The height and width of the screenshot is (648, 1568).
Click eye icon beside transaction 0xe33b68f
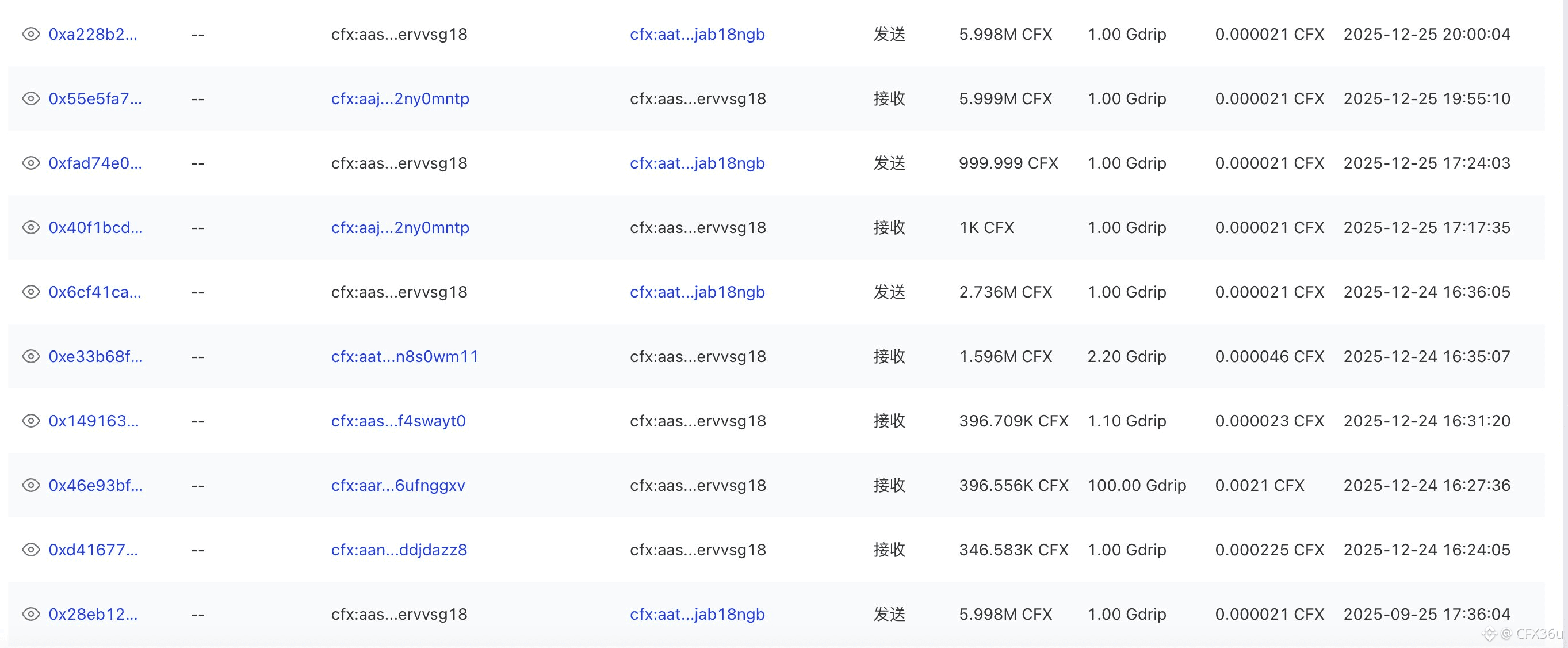tap(30, 357)
